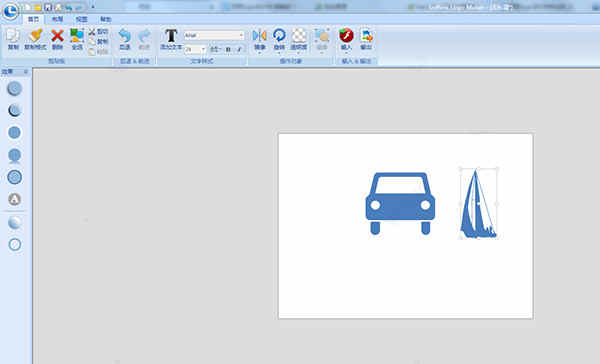Select the letter A effect in sidebar

(15, 199)
